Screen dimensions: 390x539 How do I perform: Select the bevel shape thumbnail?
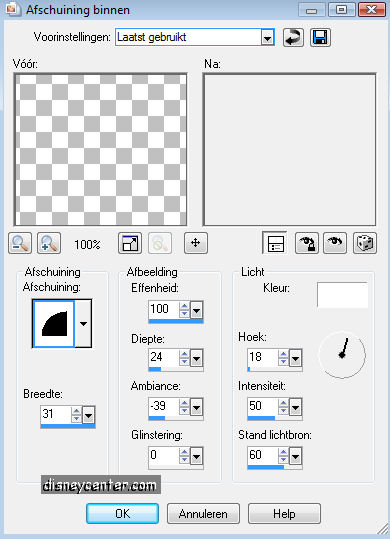pyautogui.click(x=54, y=323)
